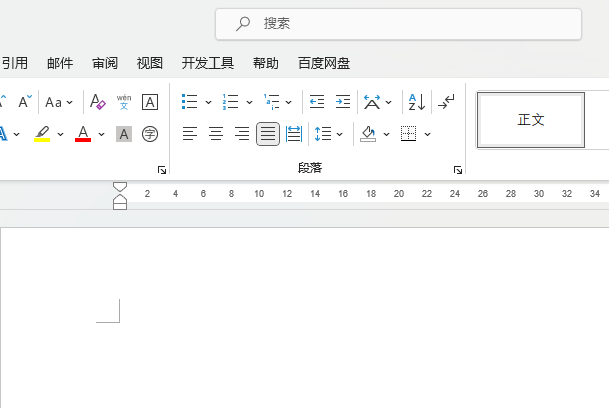
Task: Expand line spacing dropdown arrow
Action: 339,134
